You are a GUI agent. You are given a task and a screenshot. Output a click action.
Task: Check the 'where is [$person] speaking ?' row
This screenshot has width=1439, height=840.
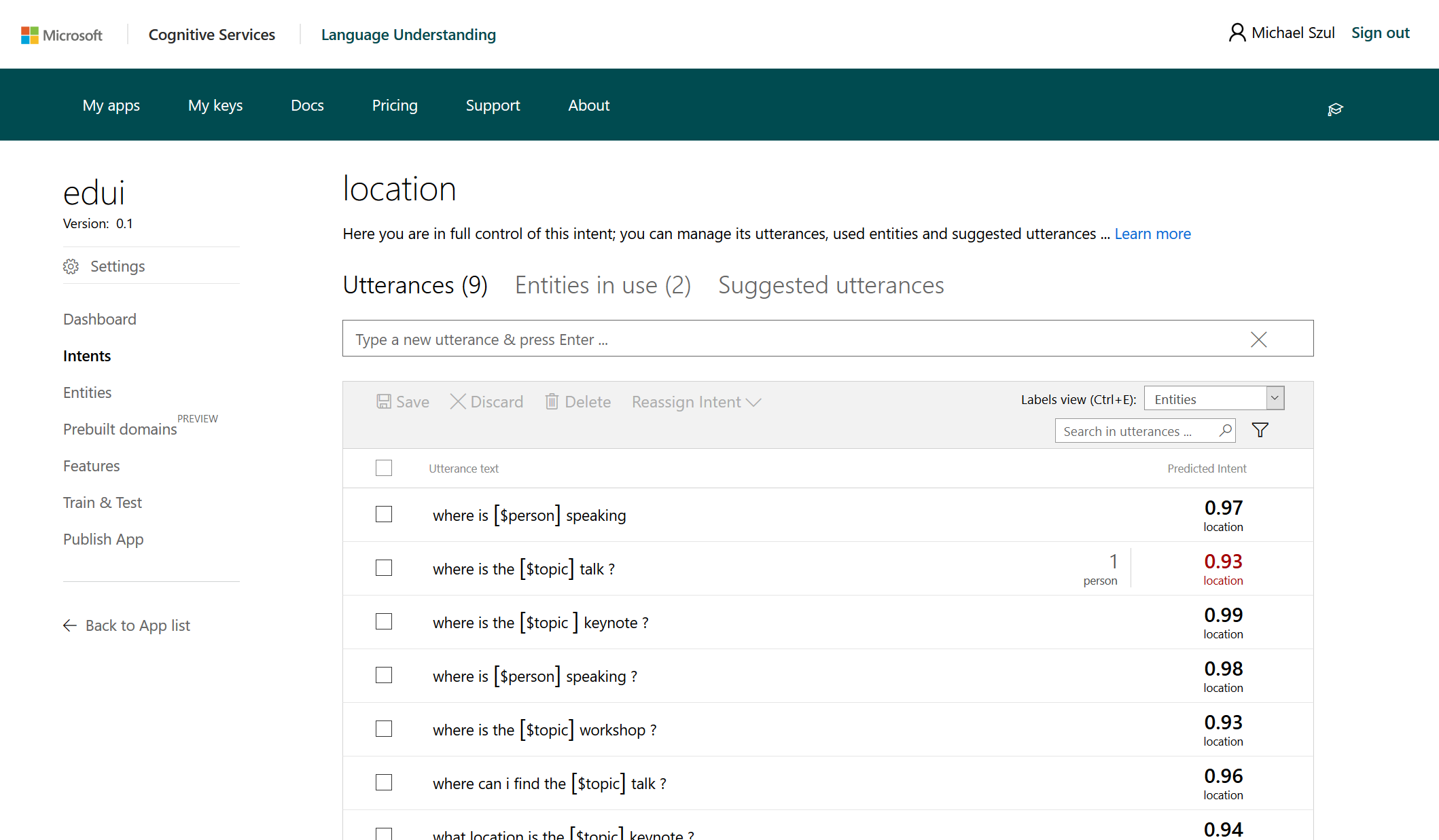[x=384, y=675]
